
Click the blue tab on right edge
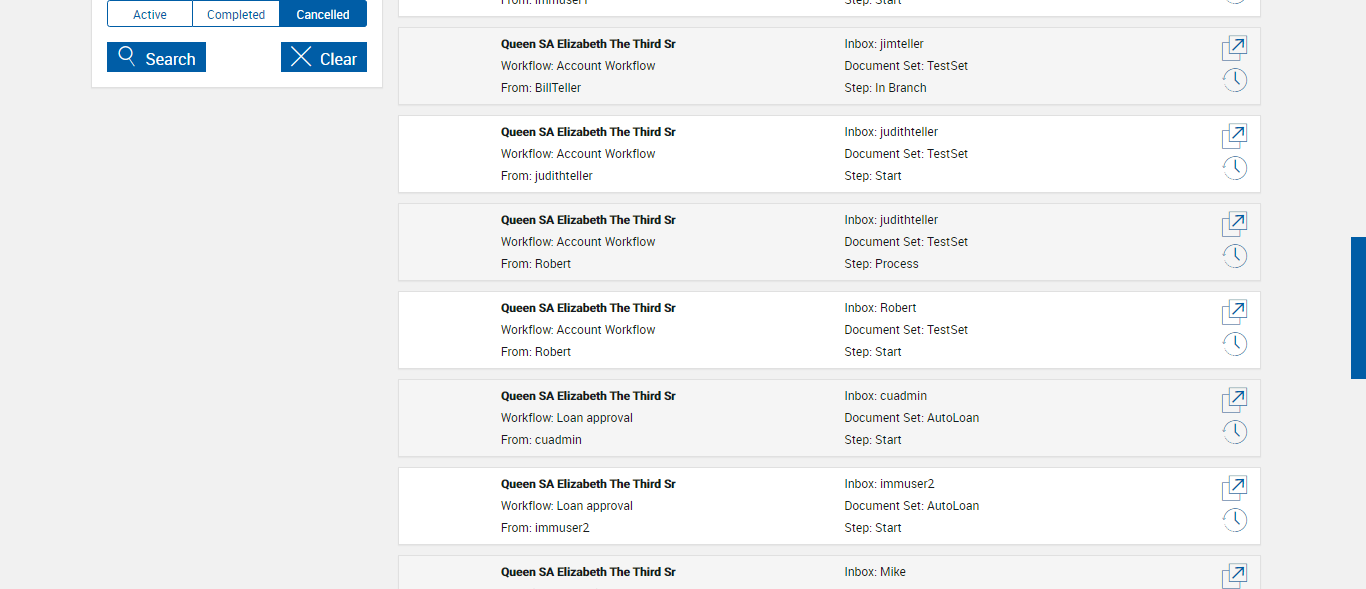pos(1358,308)
